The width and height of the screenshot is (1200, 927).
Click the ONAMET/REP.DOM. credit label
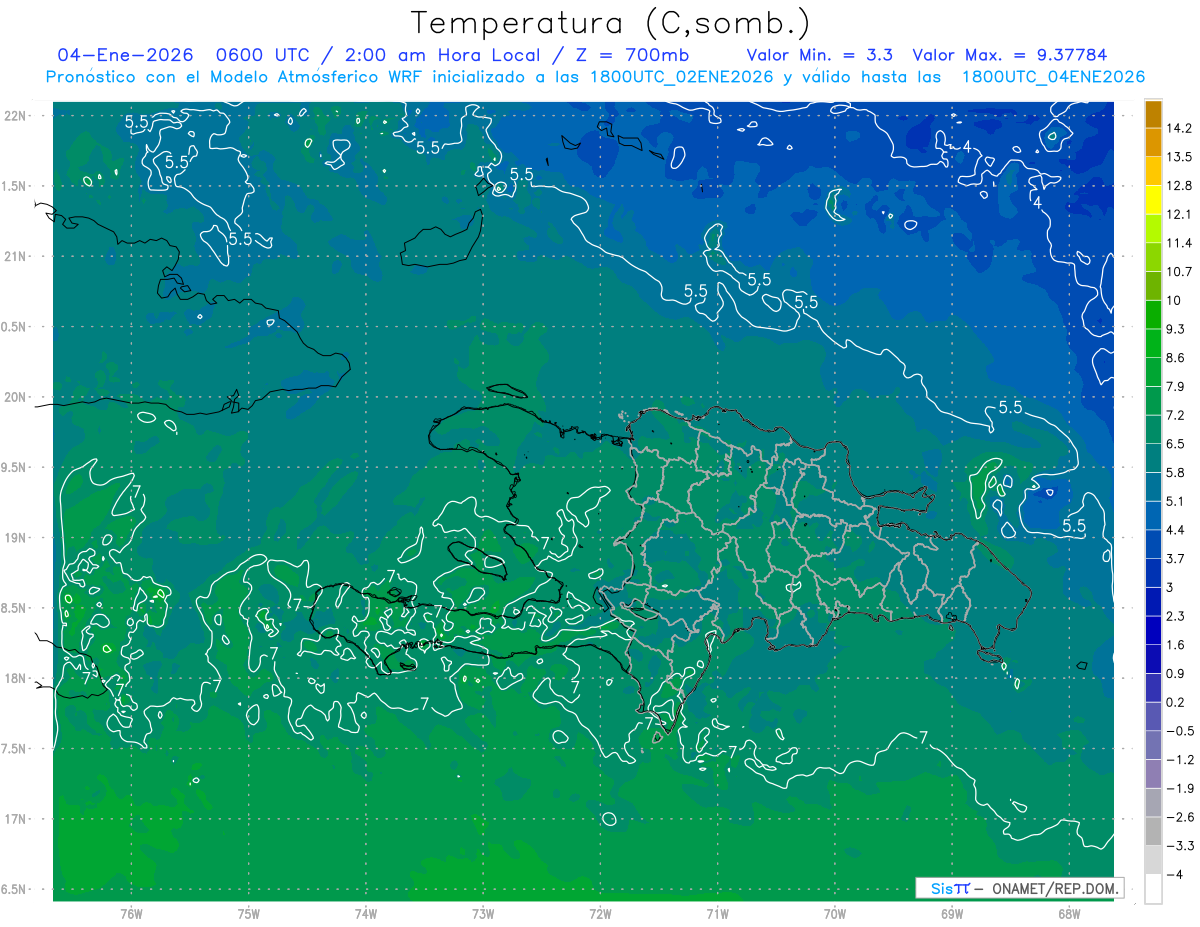(1054, 888)
